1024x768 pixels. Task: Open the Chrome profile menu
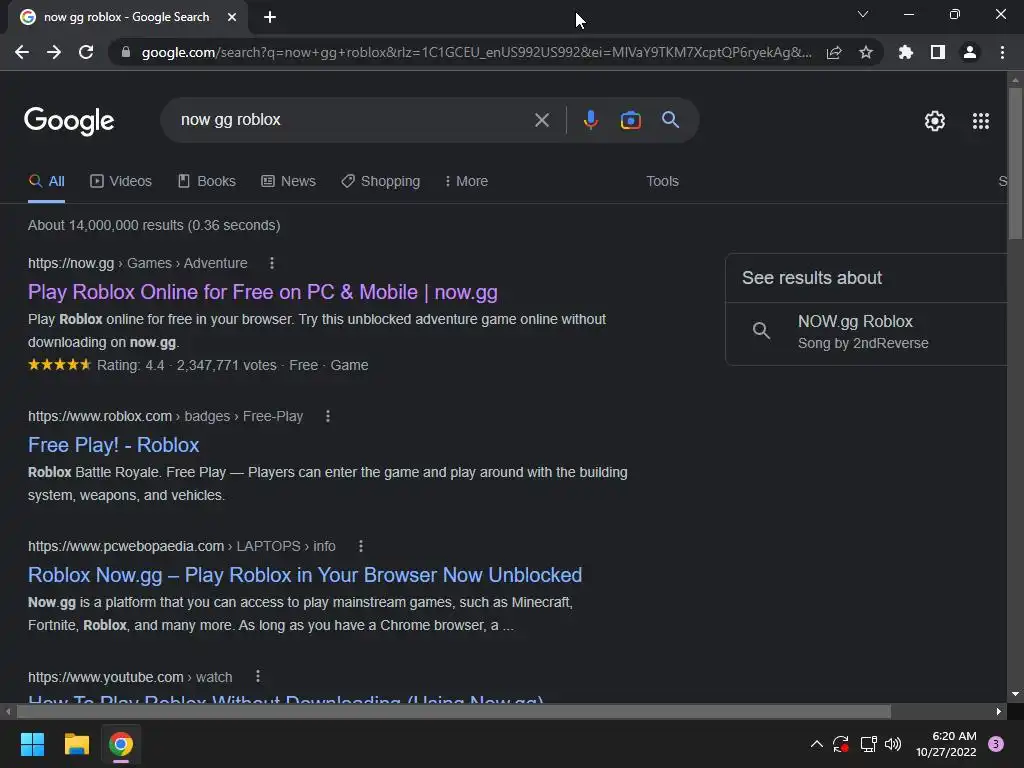coord(970,52)
